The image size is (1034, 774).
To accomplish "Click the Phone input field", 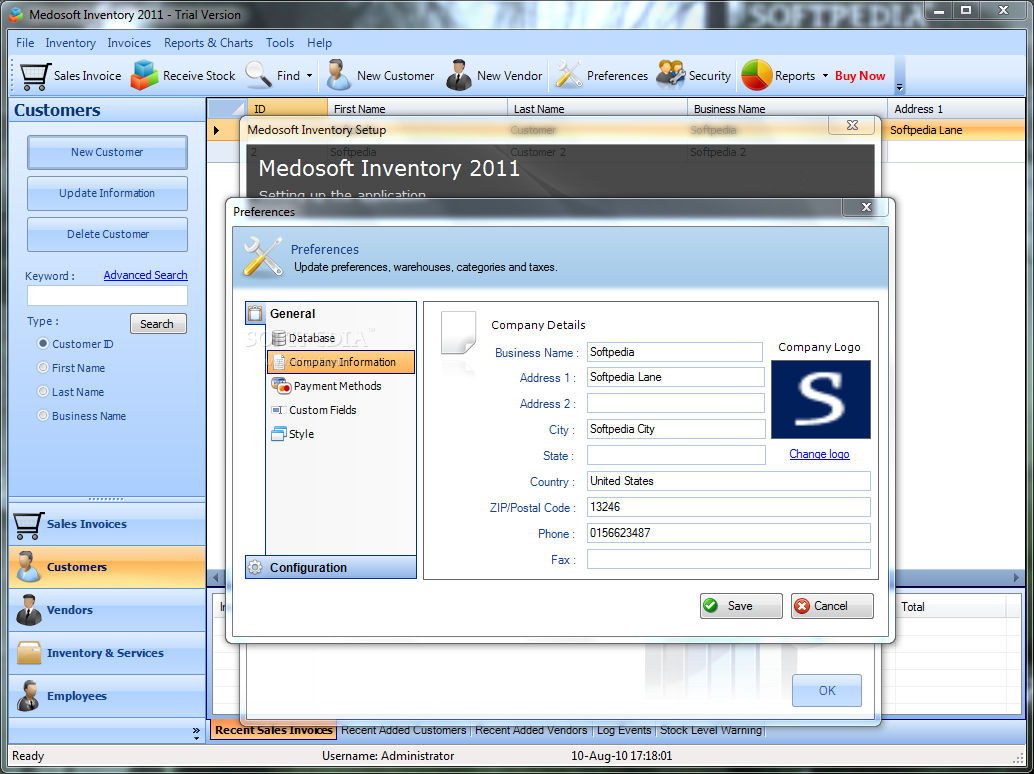I will click(729, 533).
